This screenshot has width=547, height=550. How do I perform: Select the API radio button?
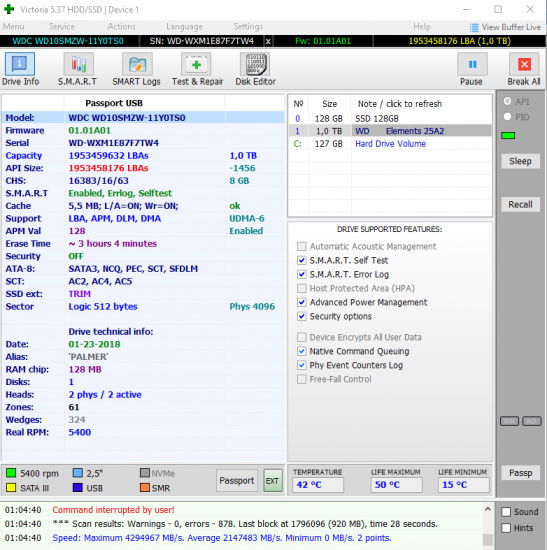click(507, 101)
